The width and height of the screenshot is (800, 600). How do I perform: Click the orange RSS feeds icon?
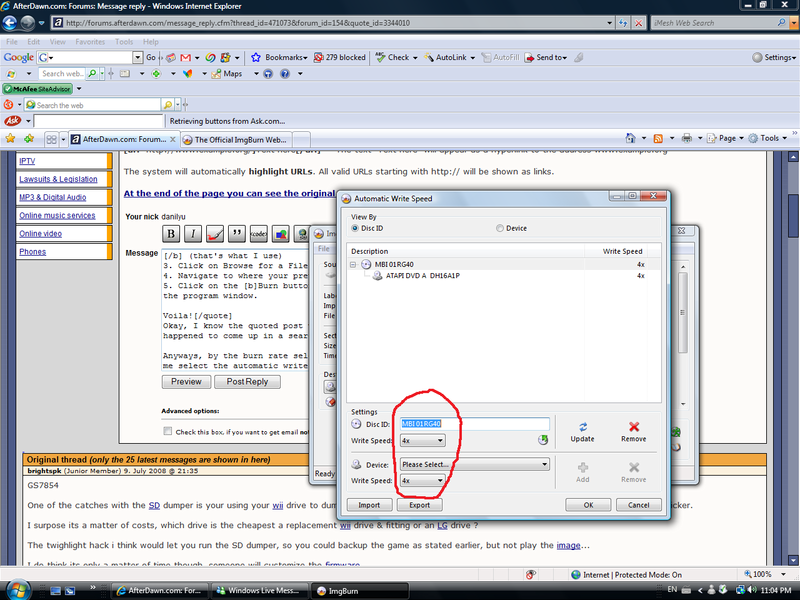click(x=658, y=138)
